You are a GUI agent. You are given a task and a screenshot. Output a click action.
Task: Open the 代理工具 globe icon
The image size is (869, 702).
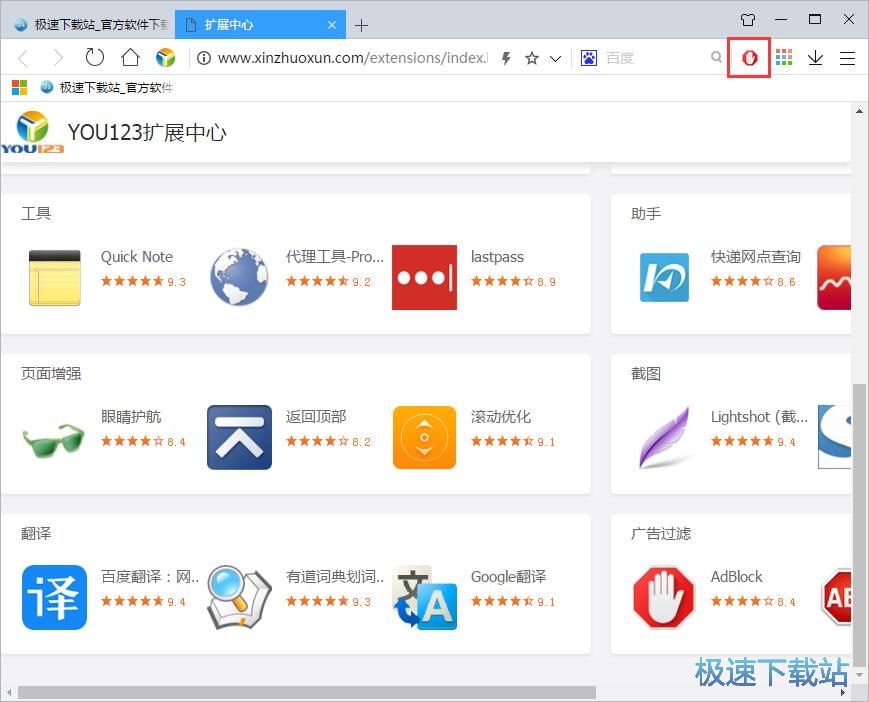pyautogui.click(x=239, y=277)
